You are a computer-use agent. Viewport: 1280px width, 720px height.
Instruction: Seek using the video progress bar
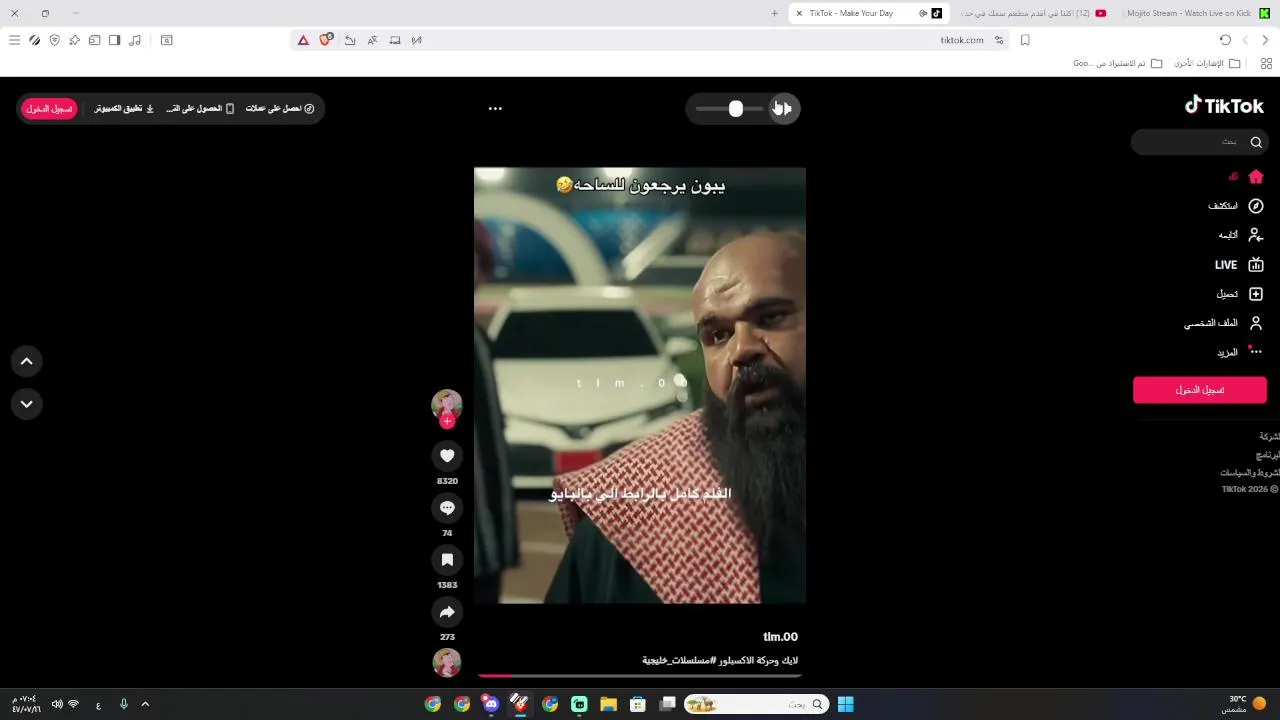(x=640, y=676)
